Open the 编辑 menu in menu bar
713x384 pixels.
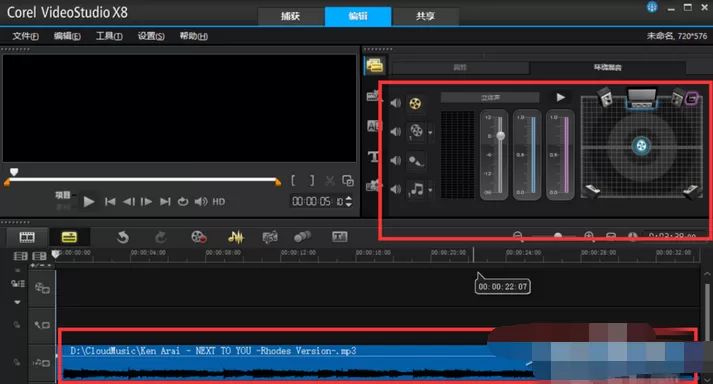click(67, 36)
